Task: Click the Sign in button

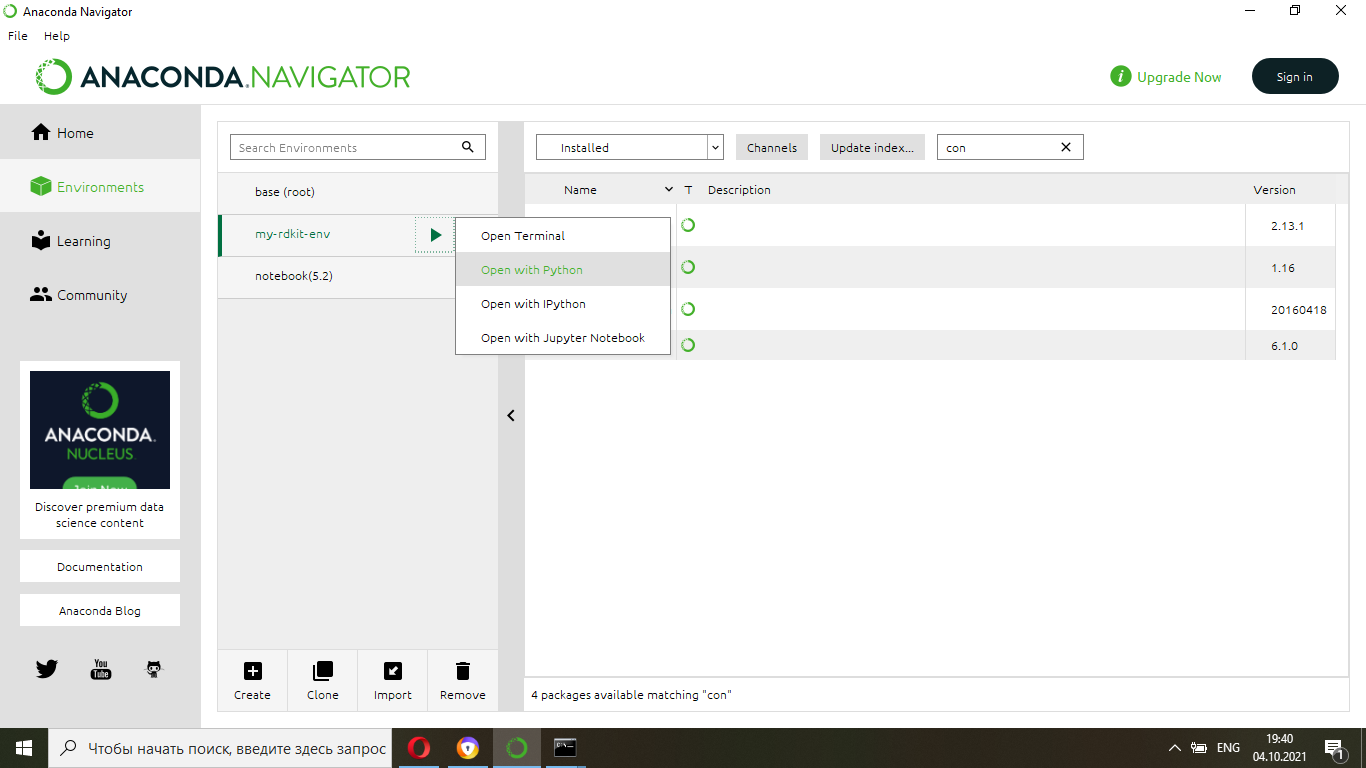Action: click(x=1295, y=76)
